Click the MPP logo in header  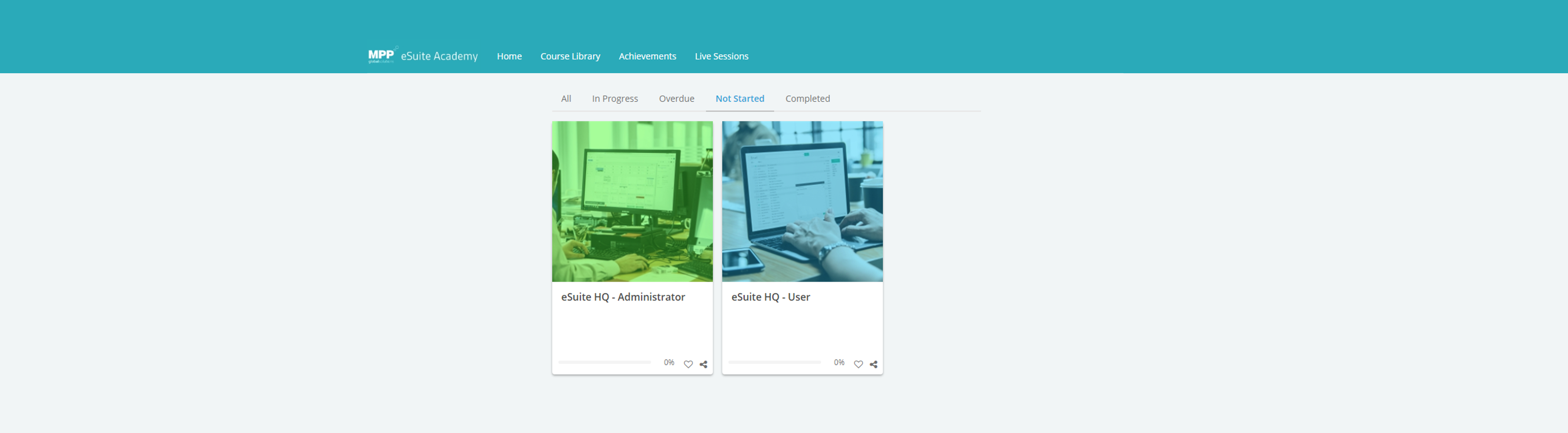click(x=382, y=55)
